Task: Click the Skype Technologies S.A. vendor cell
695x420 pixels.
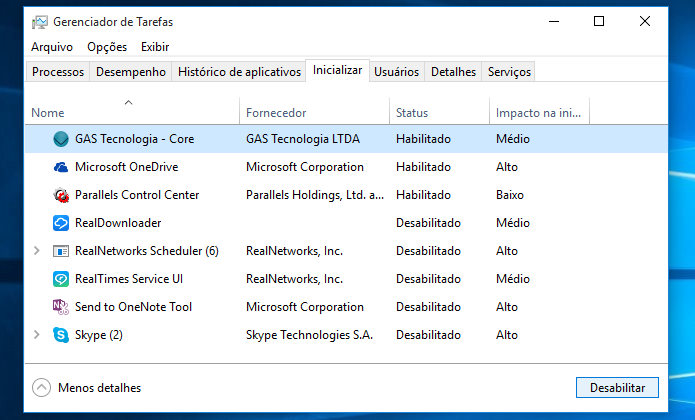Action: pyautogui.click(x=309, y=335)
